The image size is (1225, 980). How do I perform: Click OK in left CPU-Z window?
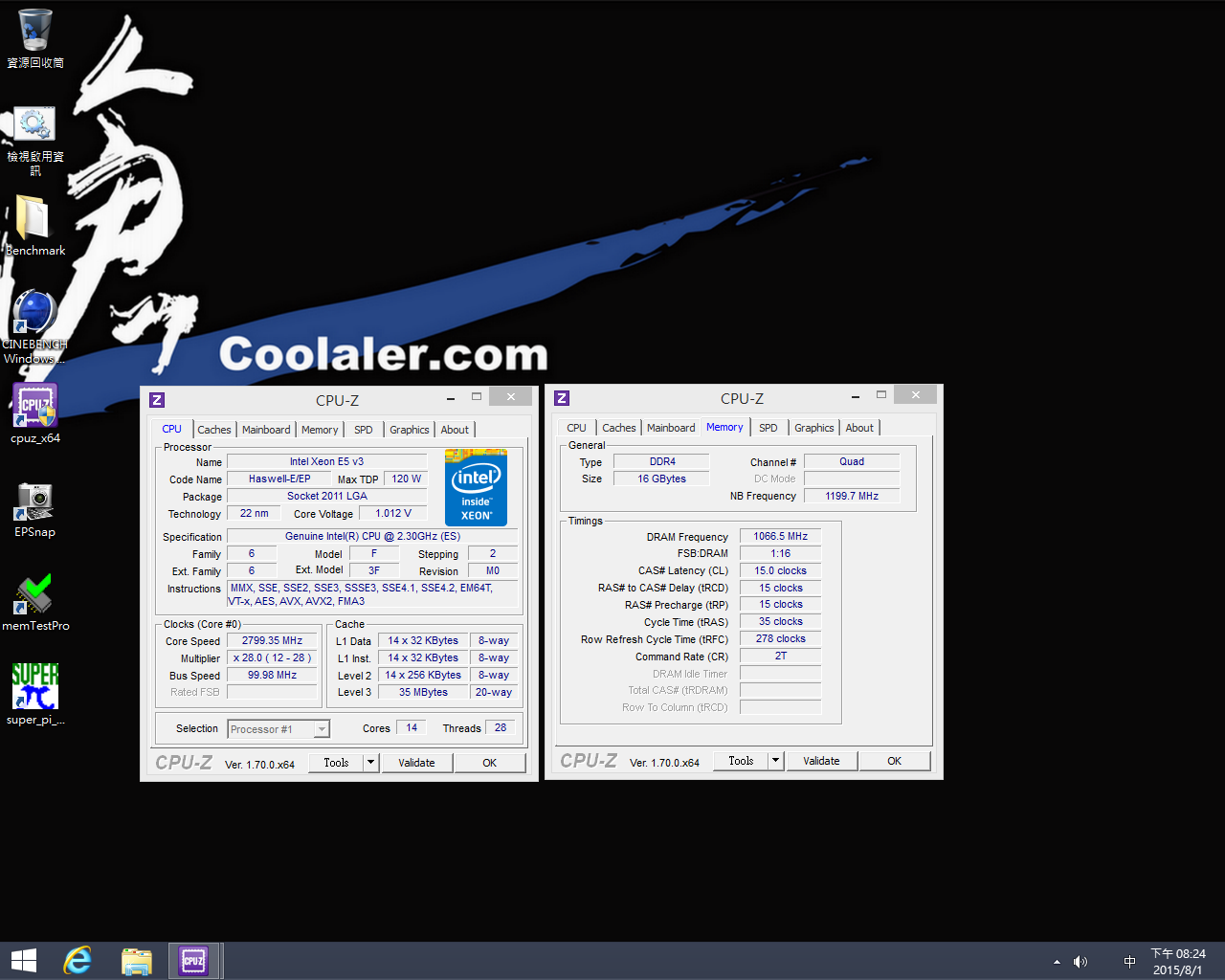point(490,763)
